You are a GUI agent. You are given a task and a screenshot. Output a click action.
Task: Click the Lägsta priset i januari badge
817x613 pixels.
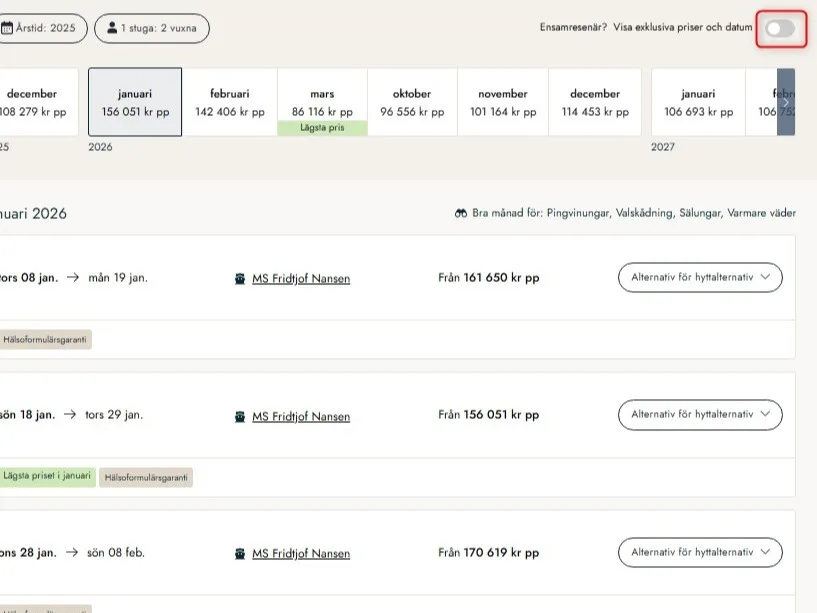pyautogui.click(x=48, y=478)
